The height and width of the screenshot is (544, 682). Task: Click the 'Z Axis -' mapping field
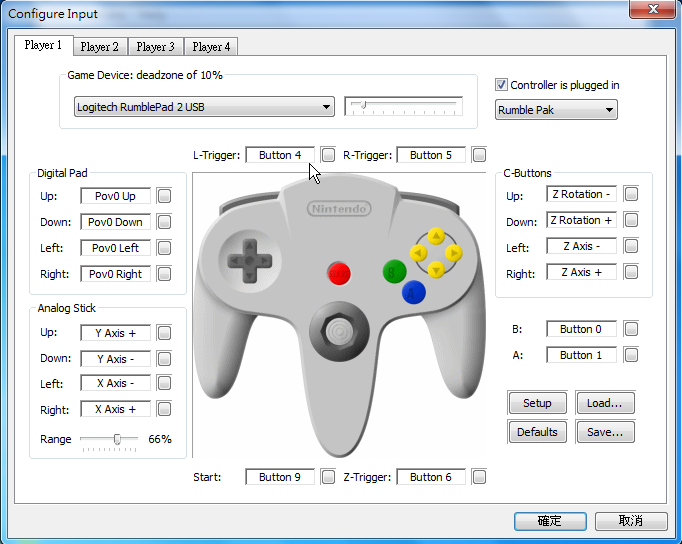tap(581, 246)
